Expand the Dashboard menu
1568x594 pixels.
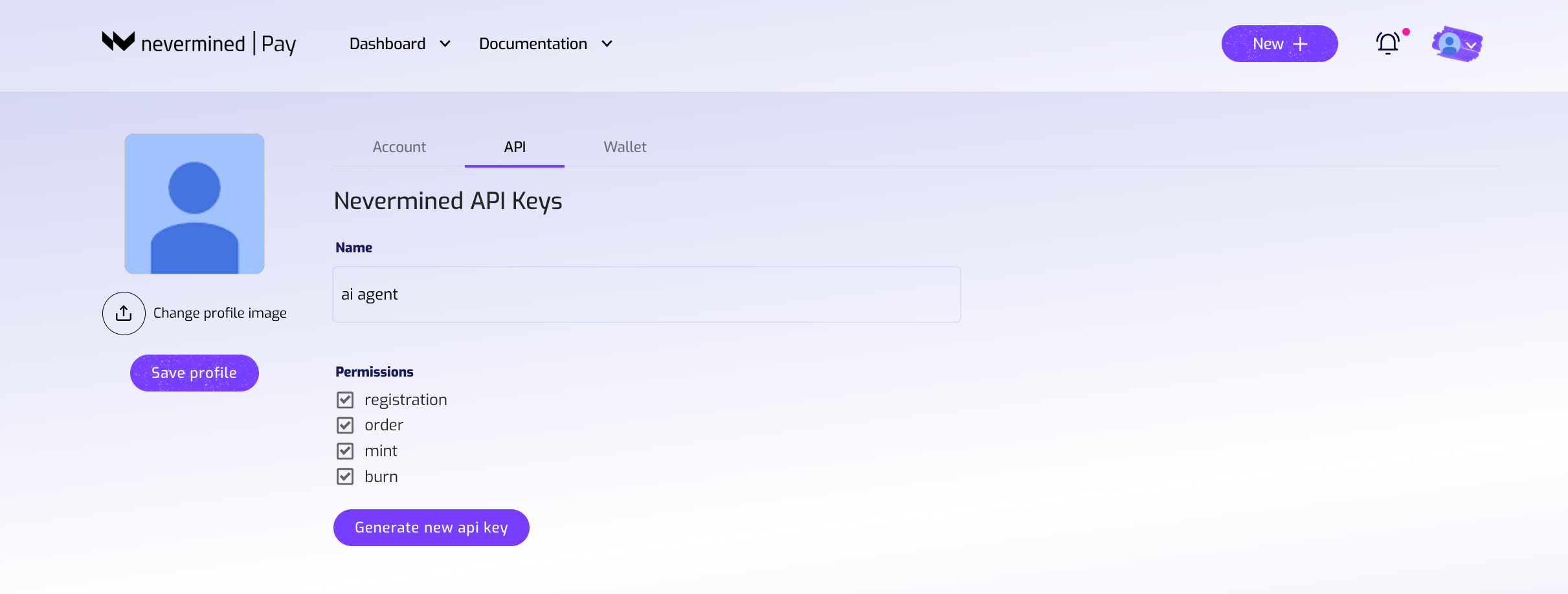pyautogui.click(x=399, y=43)
